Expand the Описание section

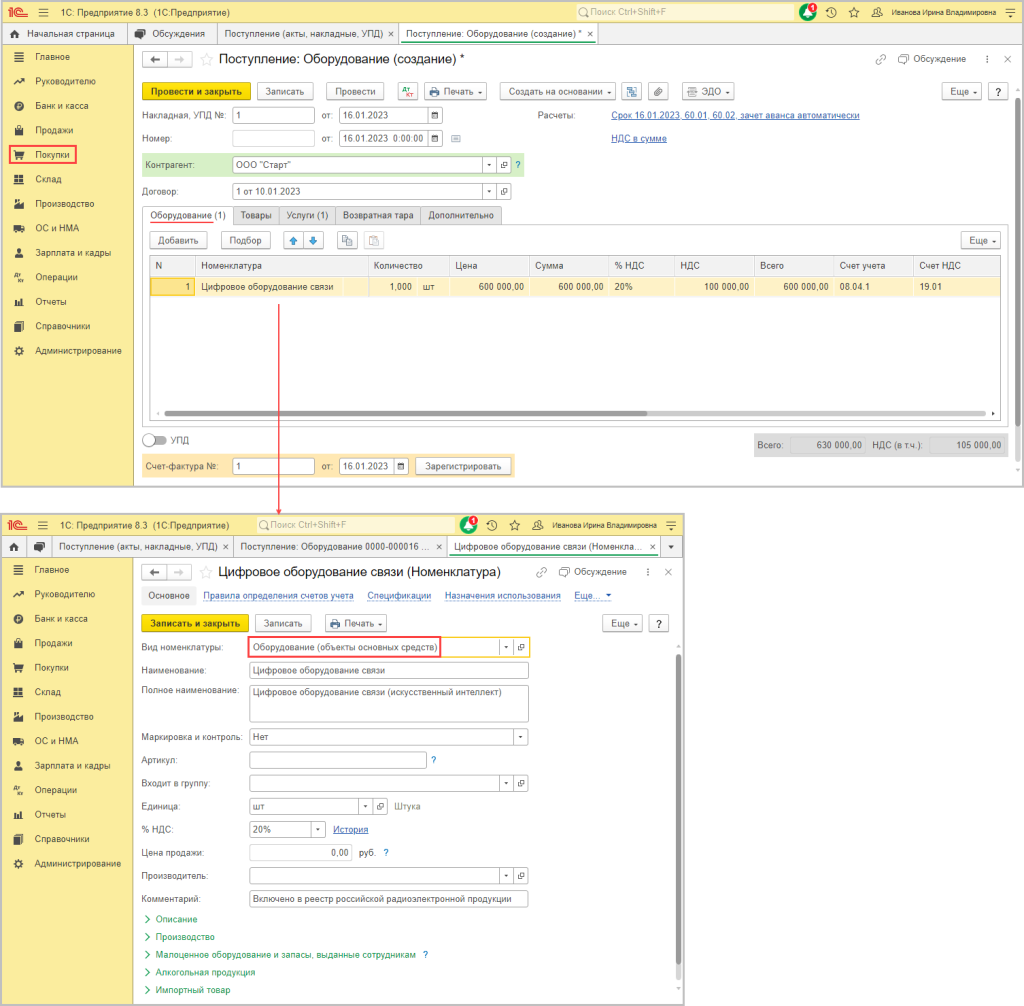176,919
